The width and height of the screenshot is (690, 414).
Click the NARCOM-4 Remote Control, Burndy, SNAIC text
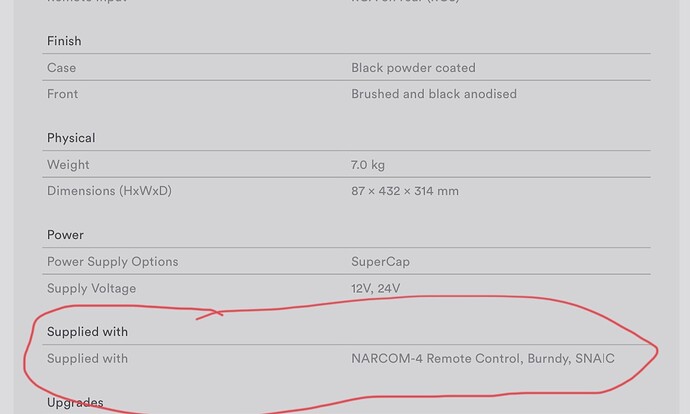(483, 358)
